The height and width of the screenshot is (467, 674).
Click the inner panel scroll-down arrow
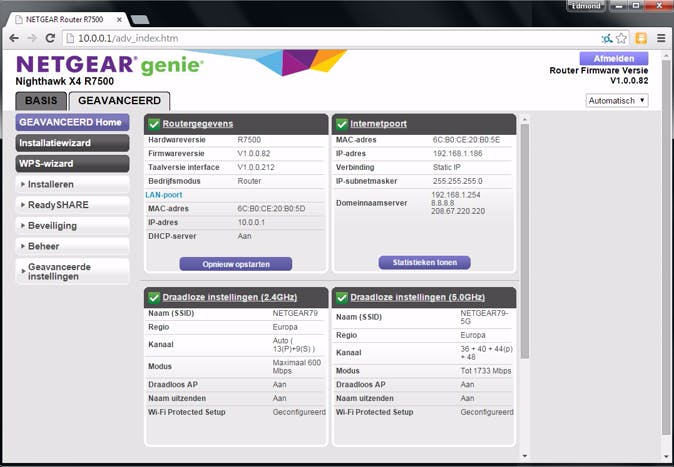524,456
